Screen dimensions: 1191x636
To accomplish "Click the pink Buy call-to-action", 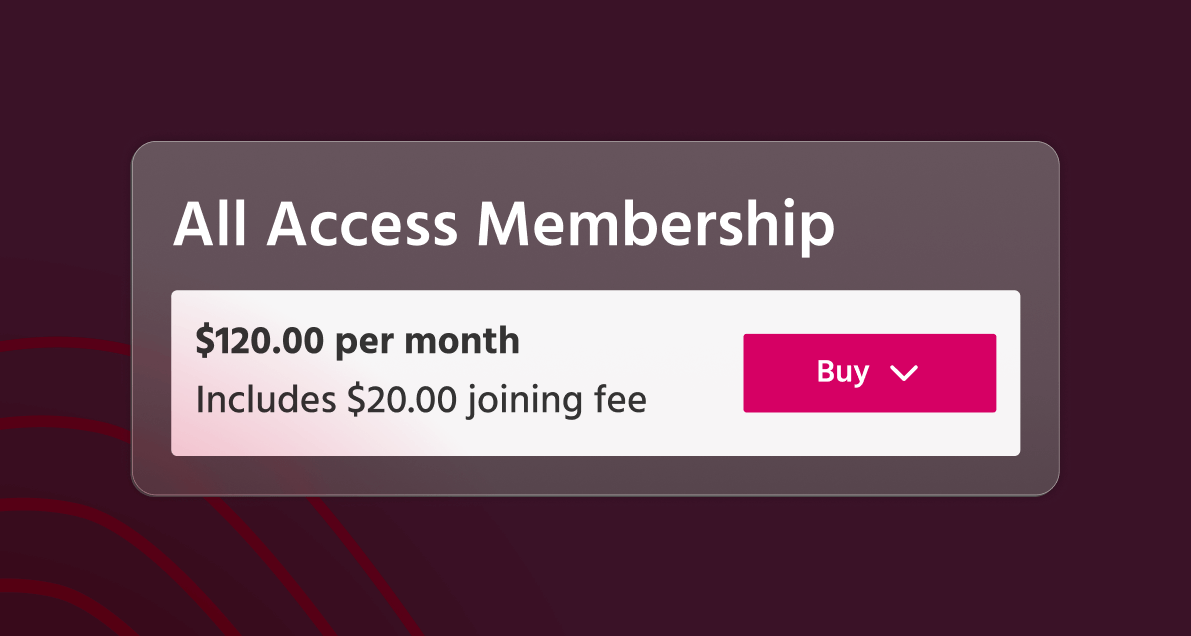I will (x=868, y=372).
